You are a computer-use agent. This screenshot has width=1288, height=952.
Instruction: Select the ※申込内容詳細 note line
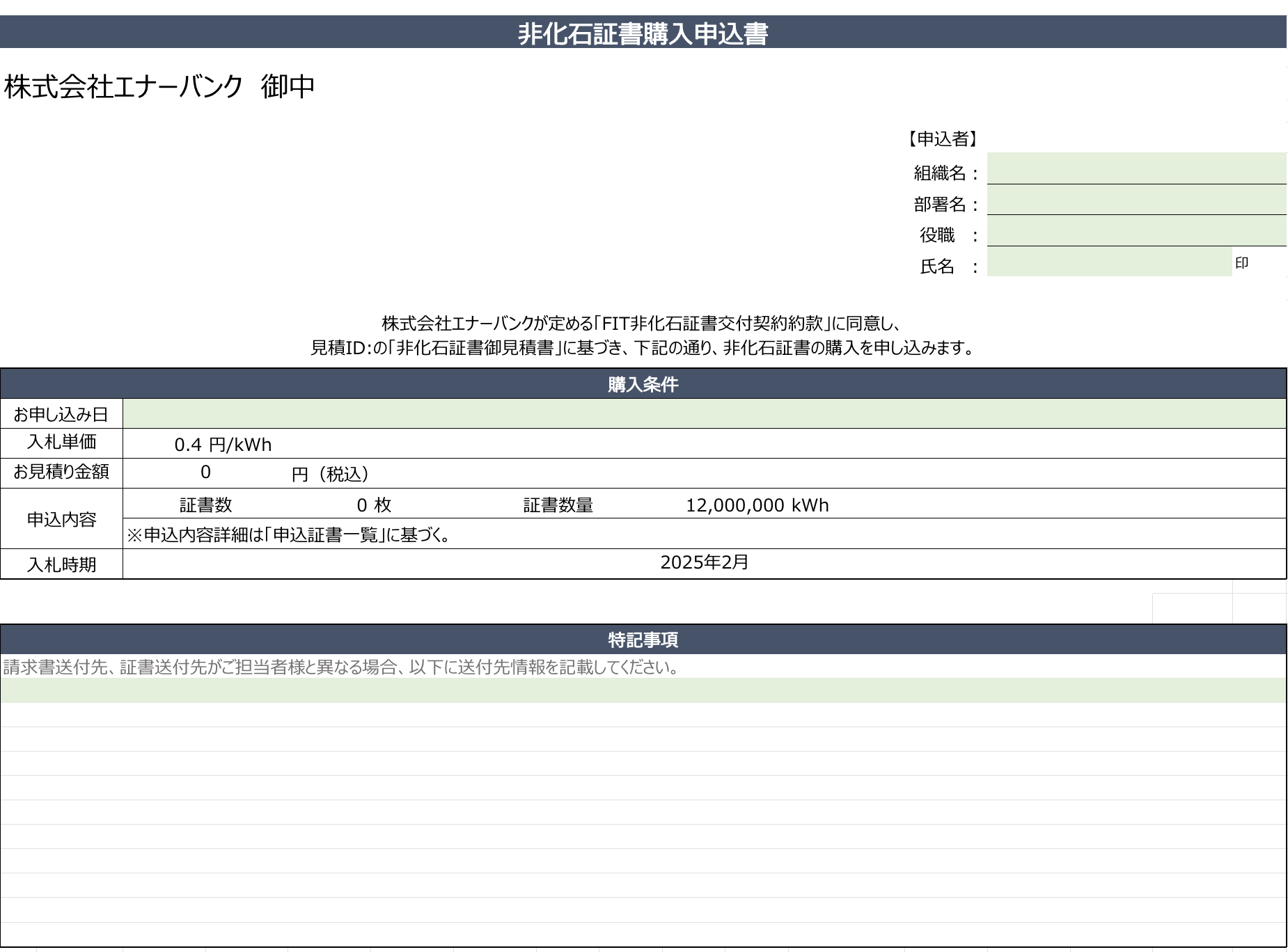(x=290, y=534)
